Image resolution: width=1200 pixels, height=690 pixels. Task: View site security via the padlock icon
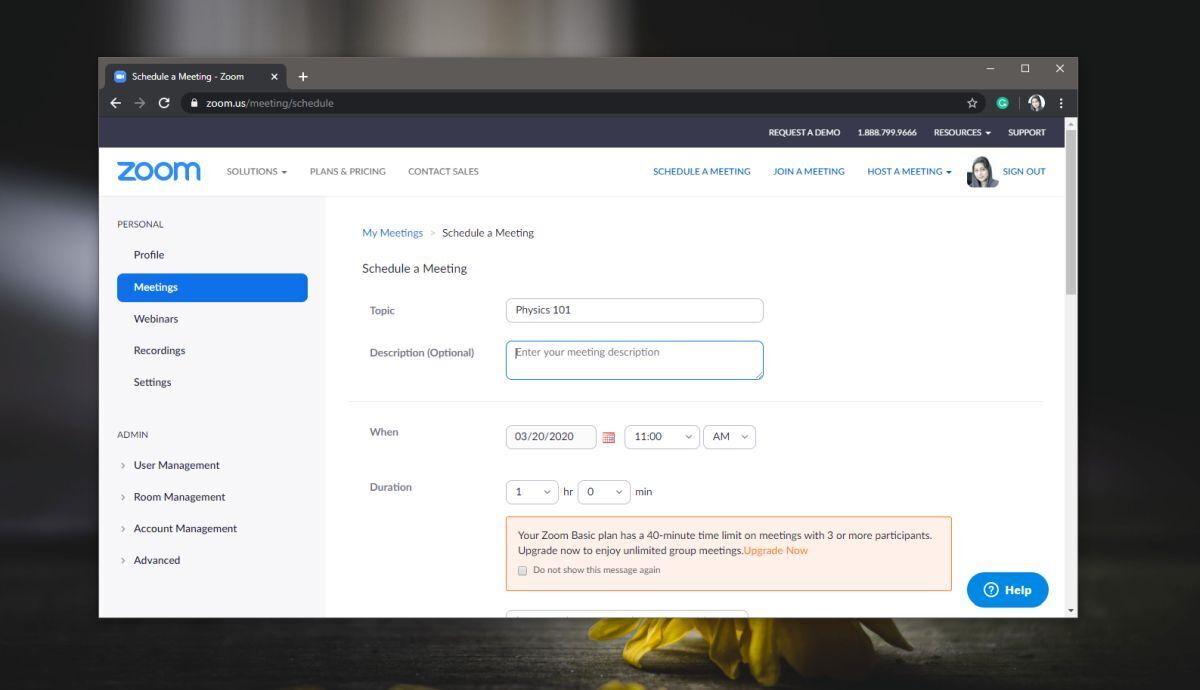point(194,102)
